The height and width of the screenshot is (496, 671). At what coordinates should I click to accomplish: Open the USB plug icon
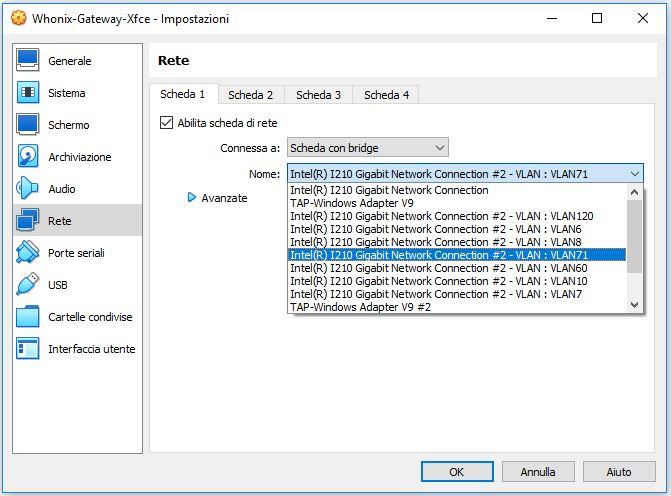coord(28,284)
